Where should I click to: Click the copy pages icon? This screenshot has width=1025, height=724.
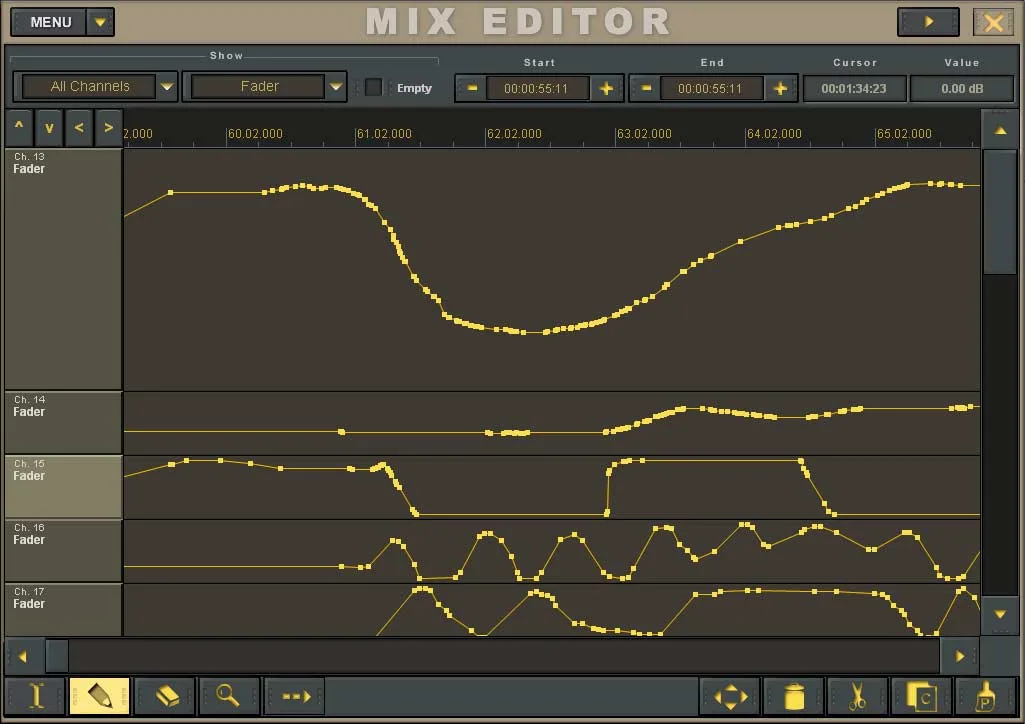(921, 696)
